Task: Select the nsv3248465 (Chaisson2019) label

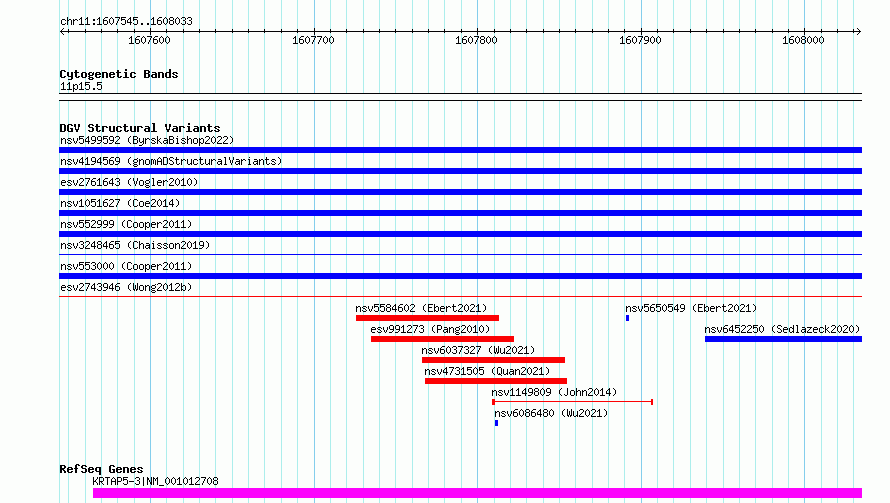Action: [x=135, y=245]
